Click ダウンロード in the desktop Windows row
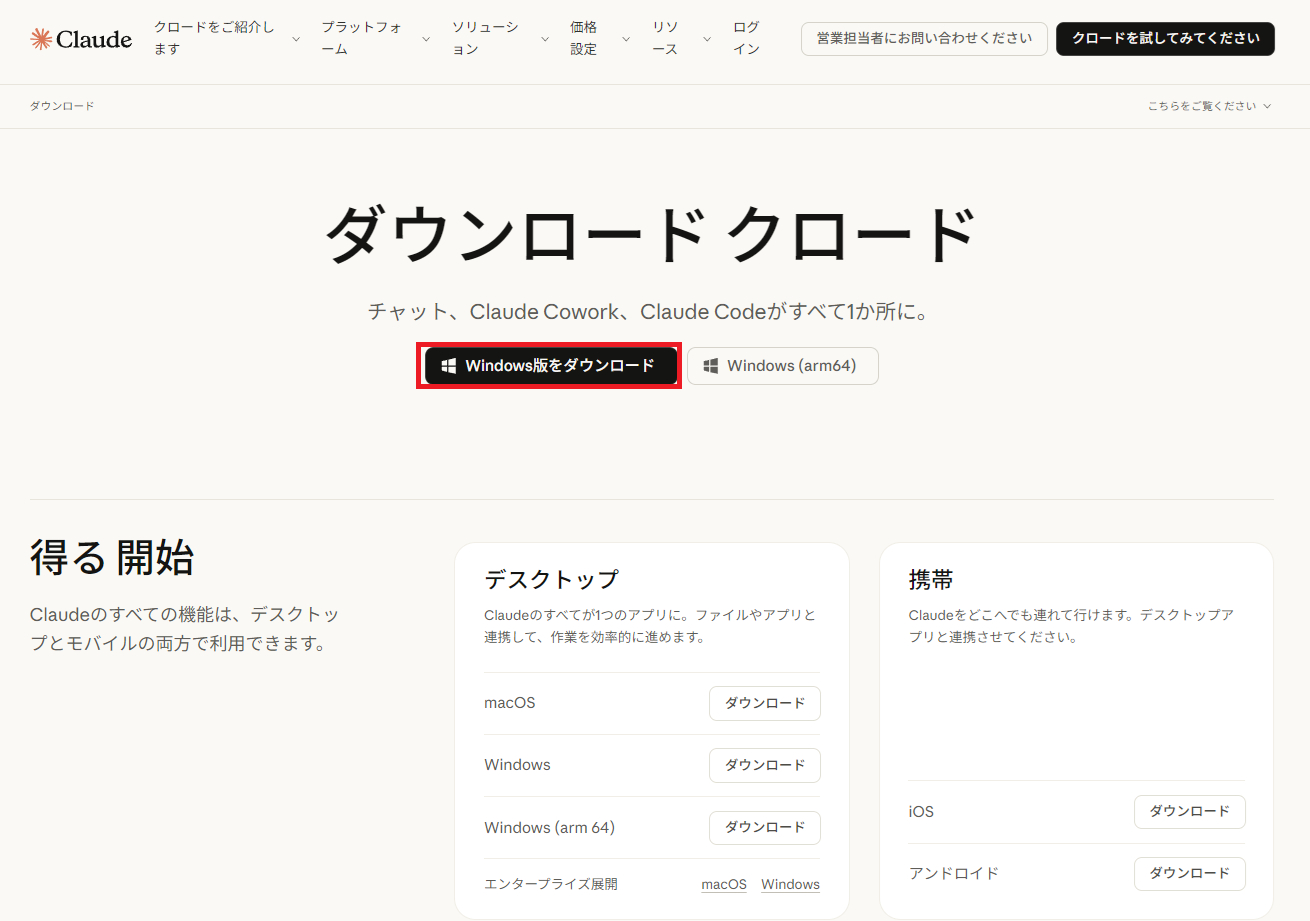The width and height of the screenshot is (1310, 921). coord(765,765)
